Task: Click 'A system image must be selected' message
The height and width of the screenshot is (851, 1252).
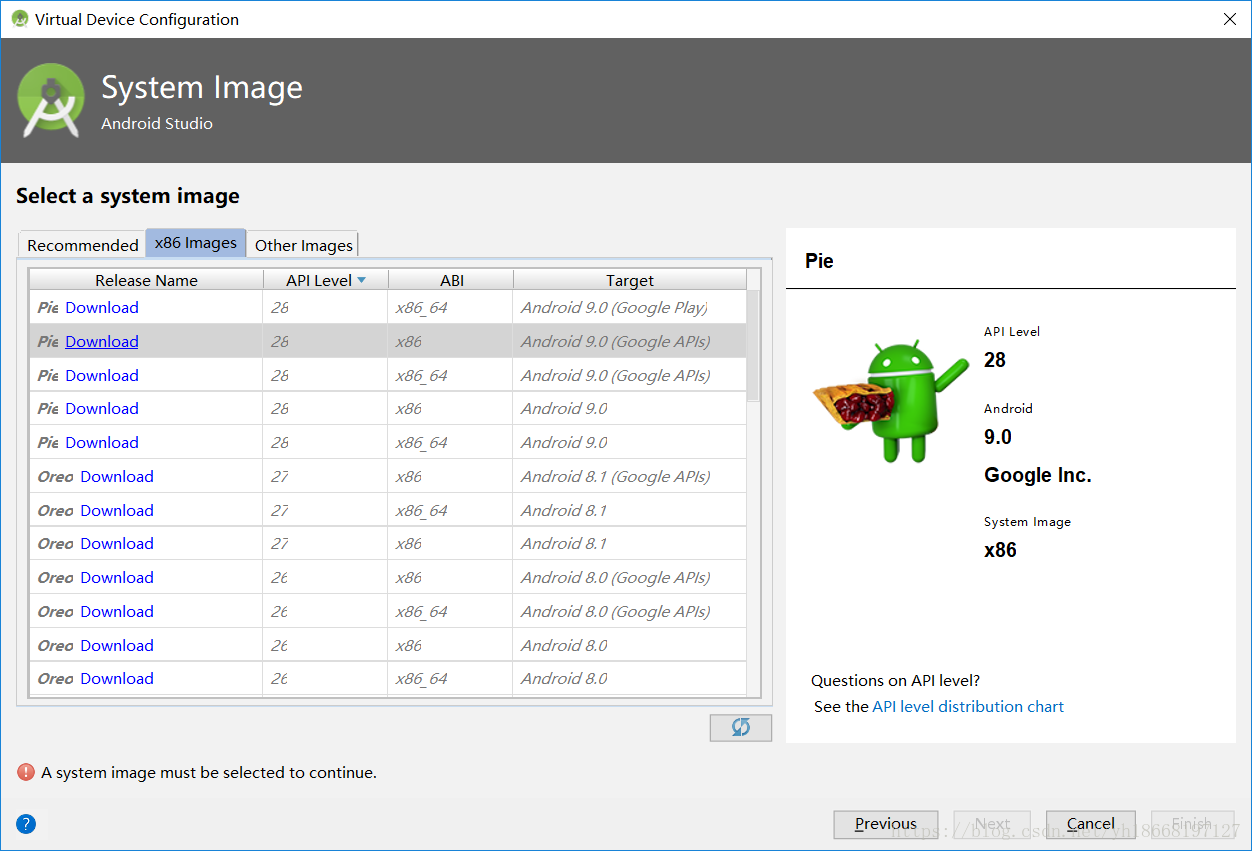Action: point(209,772)
